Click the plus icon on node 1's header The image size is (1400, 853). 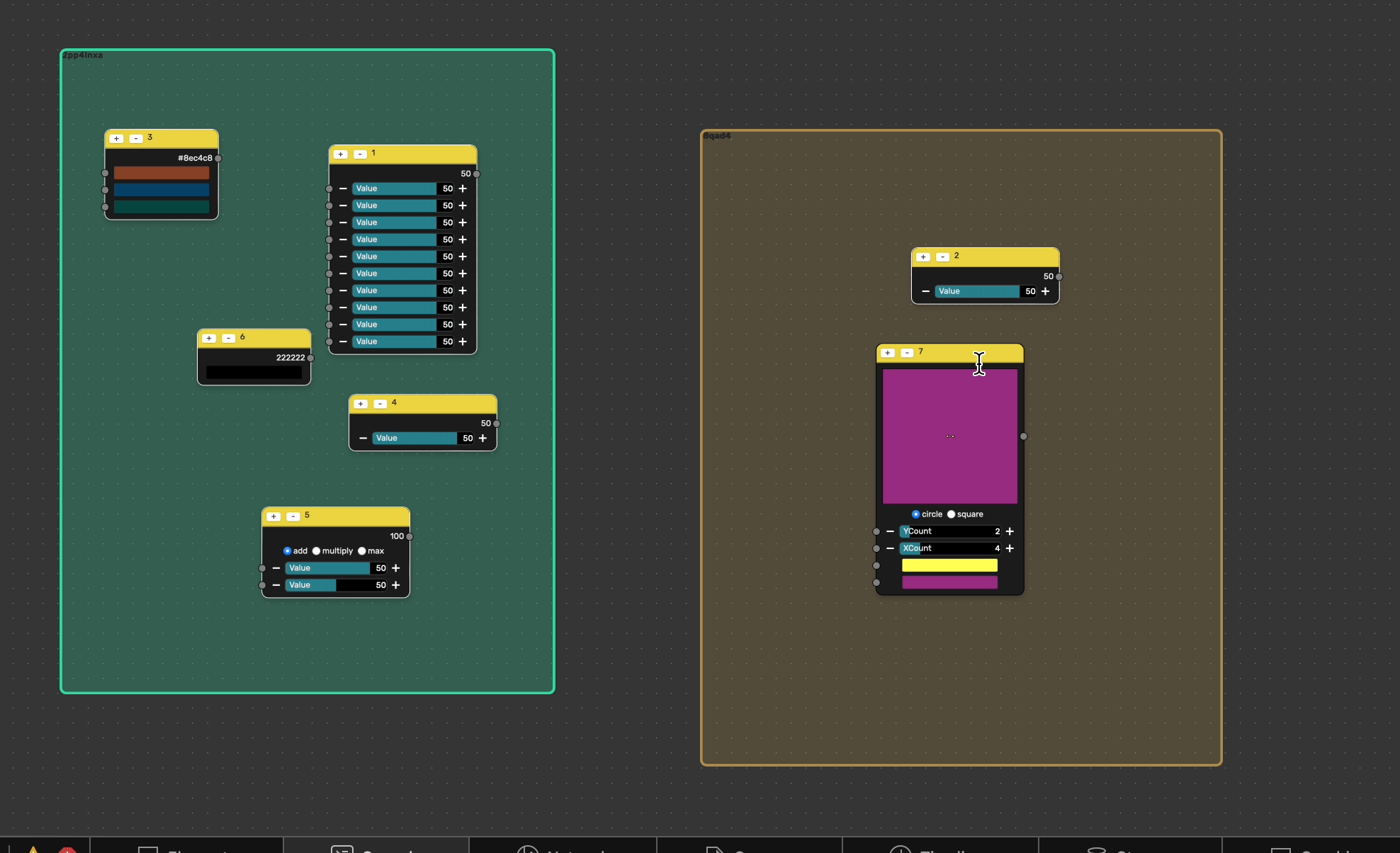(x=341, y=154)
